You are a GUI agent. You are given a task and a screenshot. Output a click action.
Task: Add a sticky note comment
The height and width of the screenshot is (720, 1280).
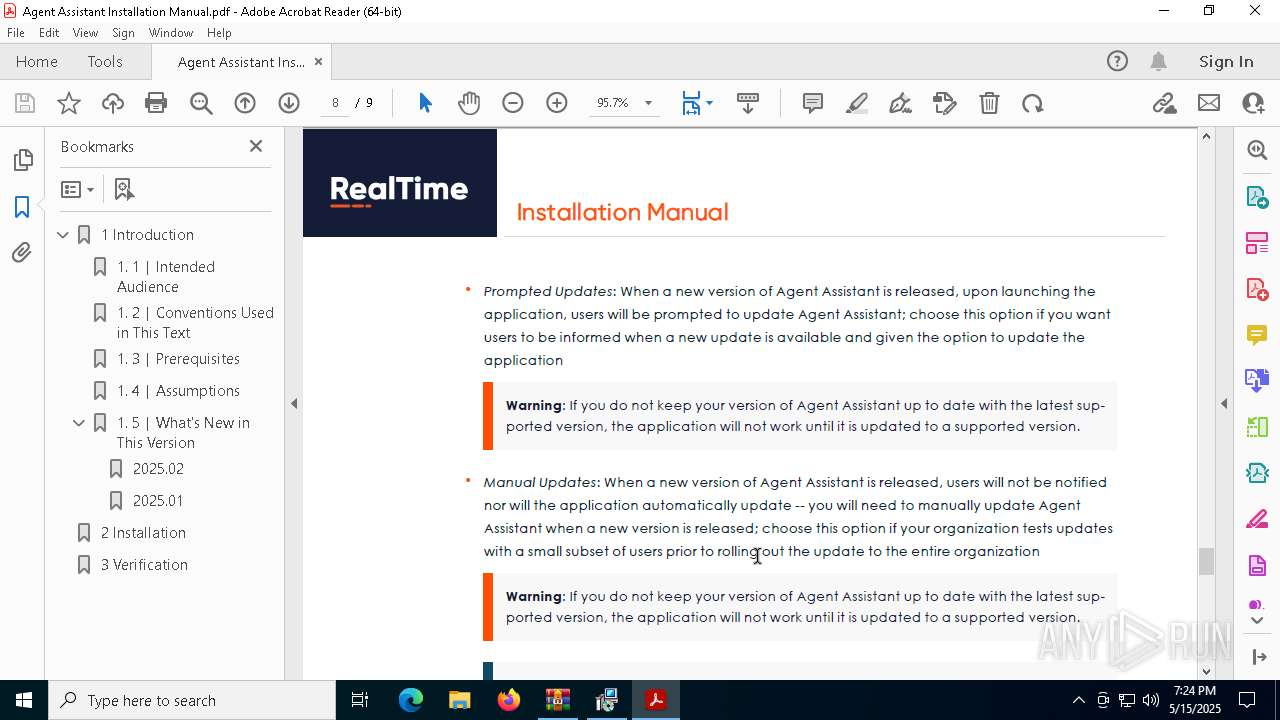813,103
